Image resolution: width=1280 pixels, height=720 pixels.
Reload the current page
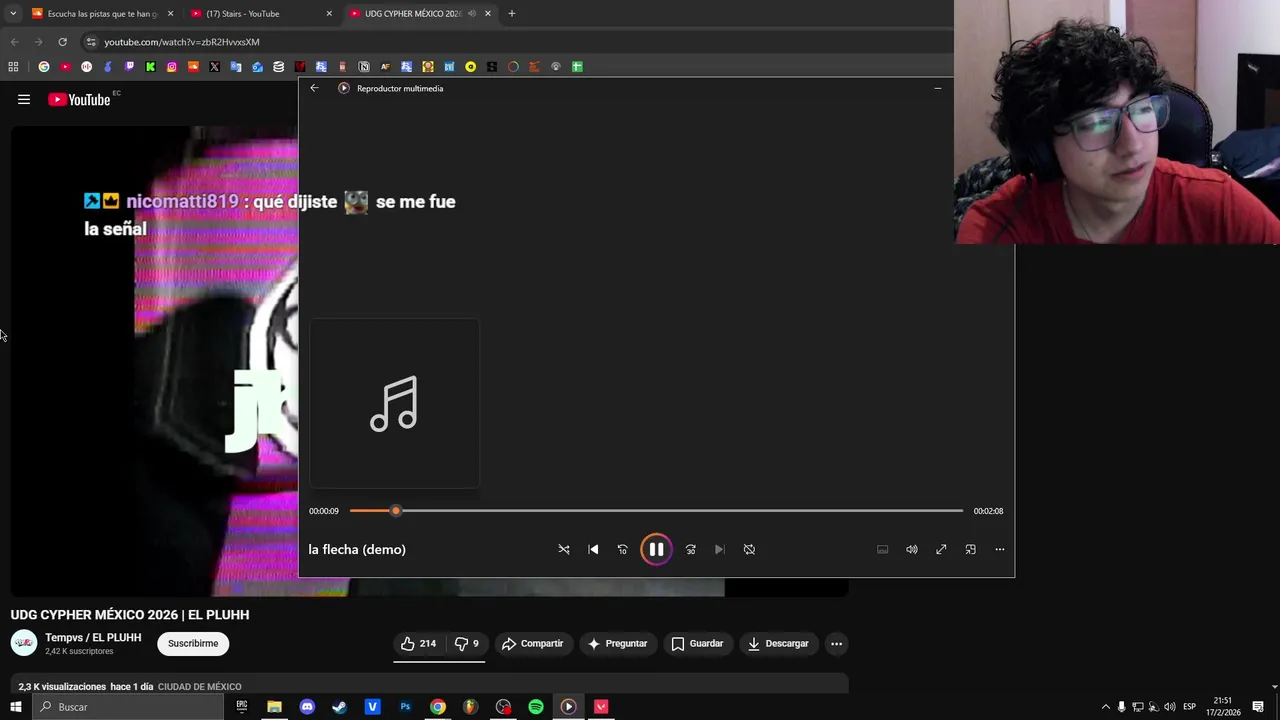(x=62, y=42)
